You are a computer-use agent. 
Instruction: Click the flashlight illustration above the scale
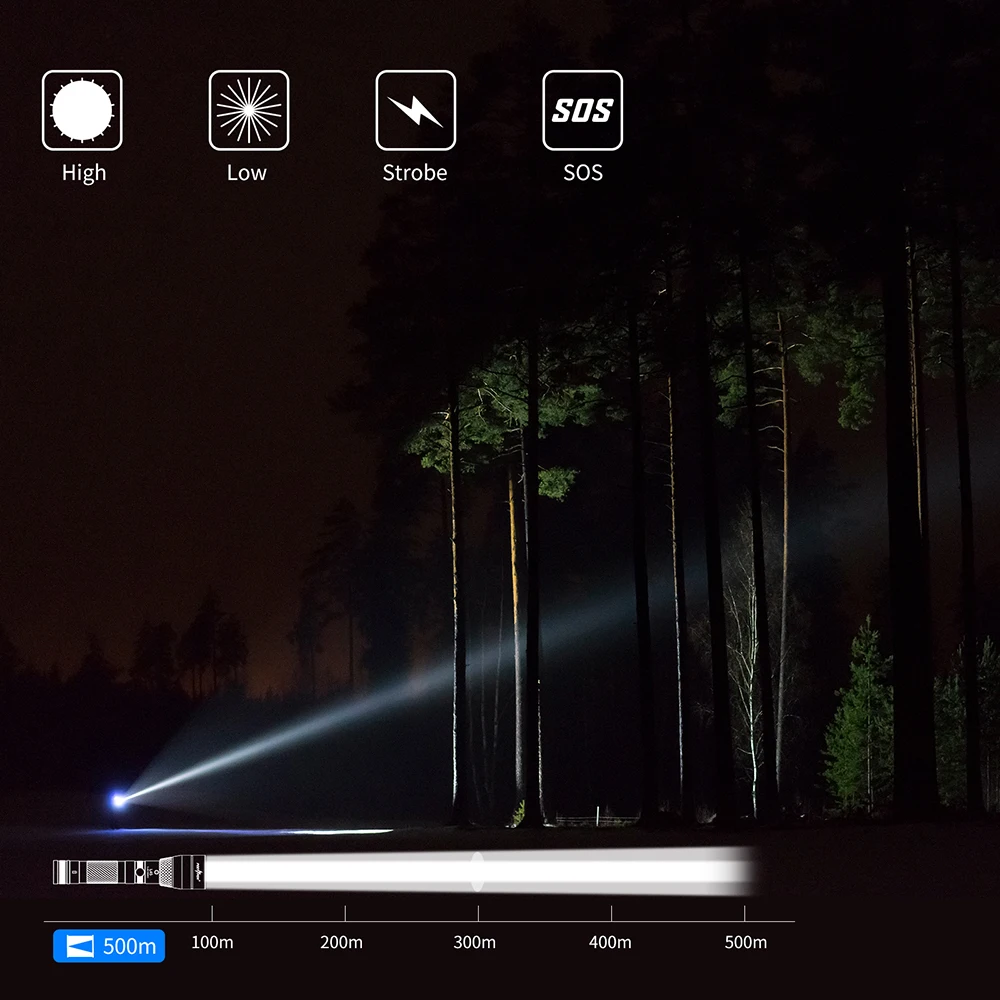(x=129, y=871)
